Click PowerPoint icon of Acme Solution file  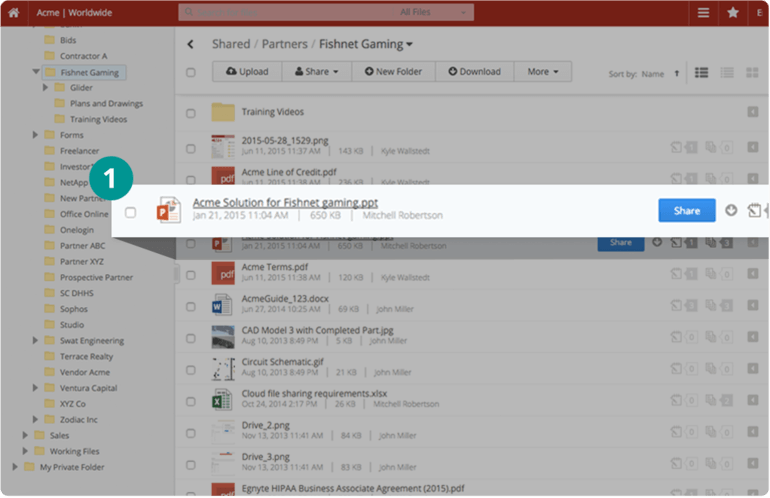(168, 210)
